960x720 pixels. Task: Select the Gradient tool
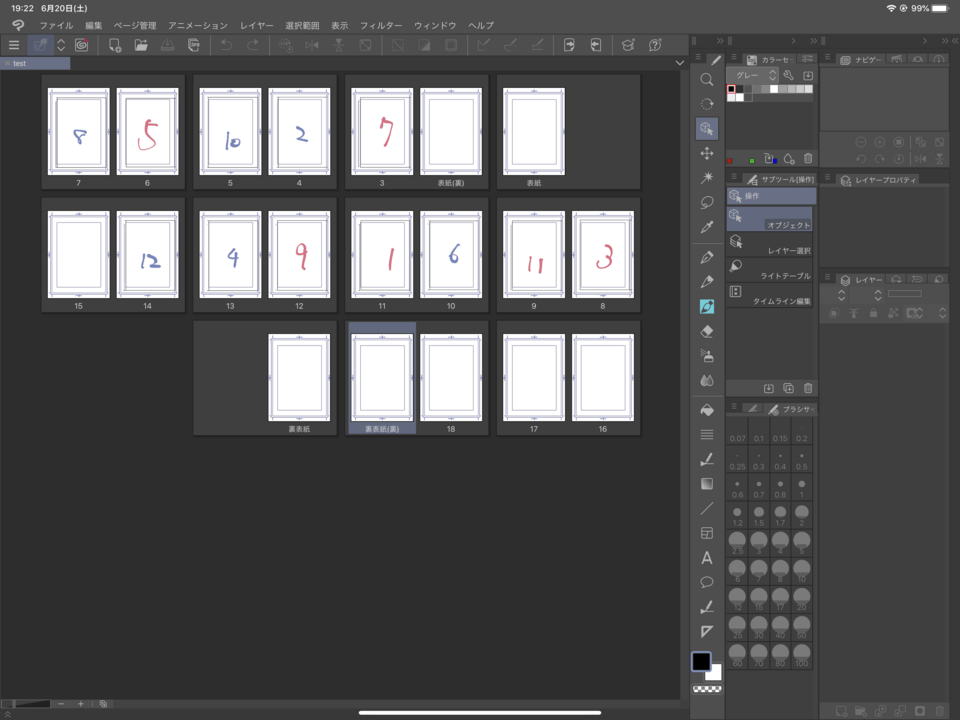click(x=707, y=484)
